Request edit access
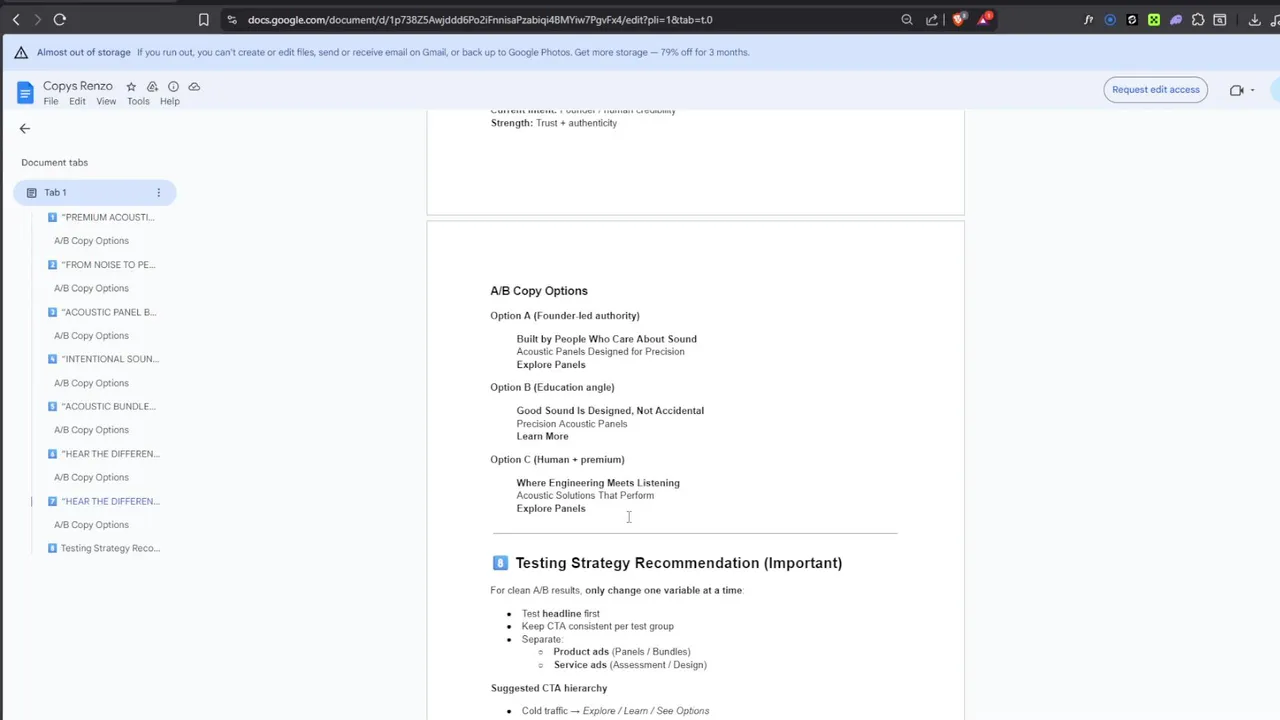Viewport: 1280px width, 720px height. [x=1155, y=89]
